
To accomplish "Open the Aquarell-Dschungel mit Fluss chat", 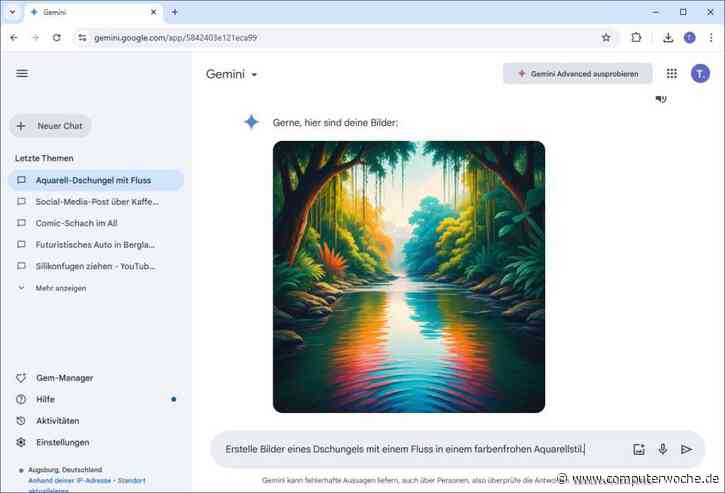I will 96,180.
